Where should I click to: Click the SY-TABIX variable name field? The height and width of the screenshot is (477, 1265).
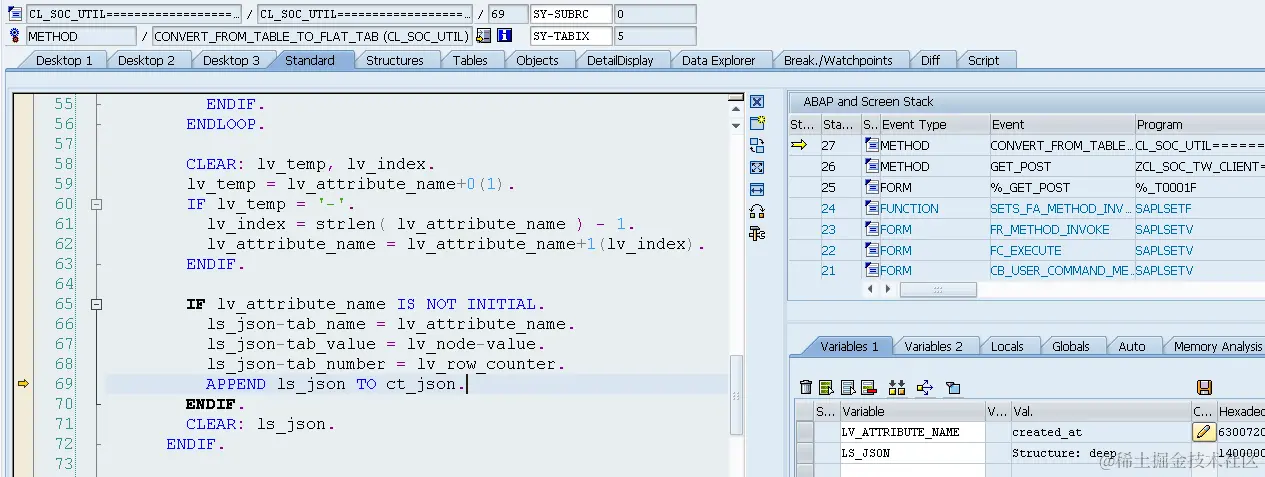[x=571, y=36]
